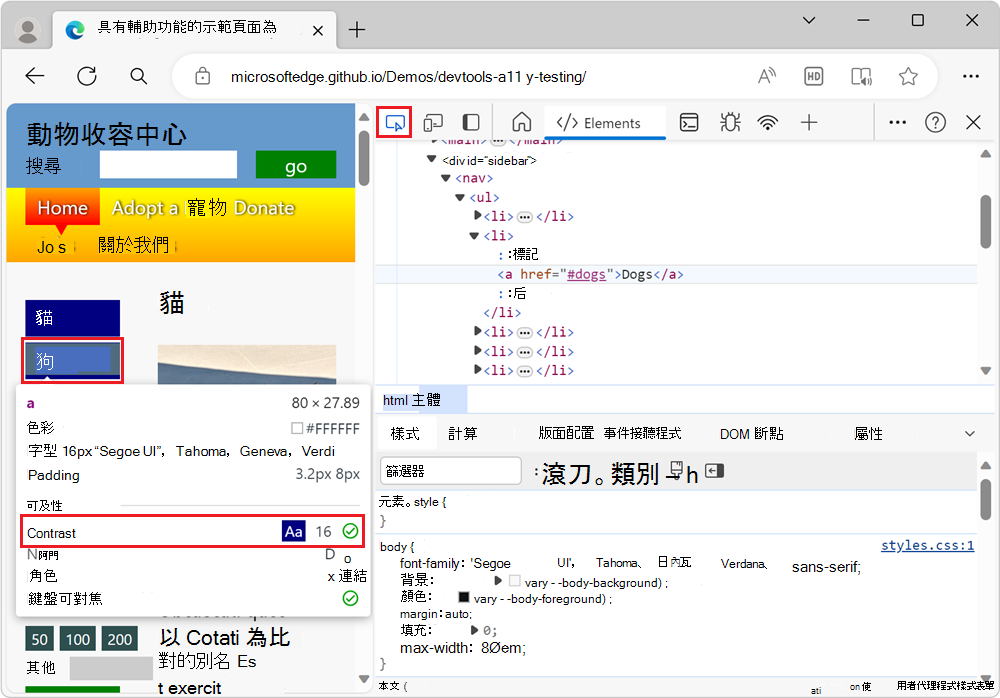Open immersive reader icon
Screen dimensions: 1000x698
tap(861, 77)
